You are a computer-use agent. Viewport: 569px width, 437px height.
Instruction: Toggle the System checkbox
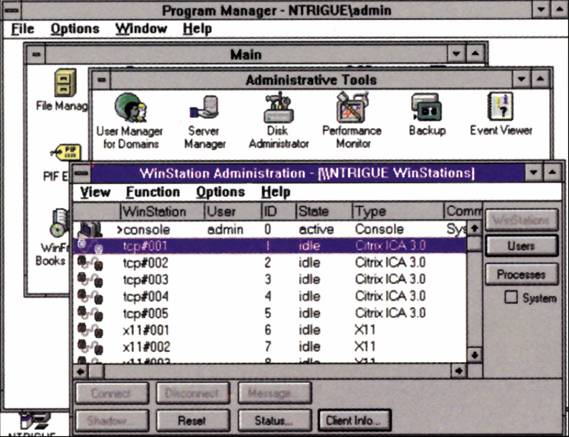click(x=511, y=298)
